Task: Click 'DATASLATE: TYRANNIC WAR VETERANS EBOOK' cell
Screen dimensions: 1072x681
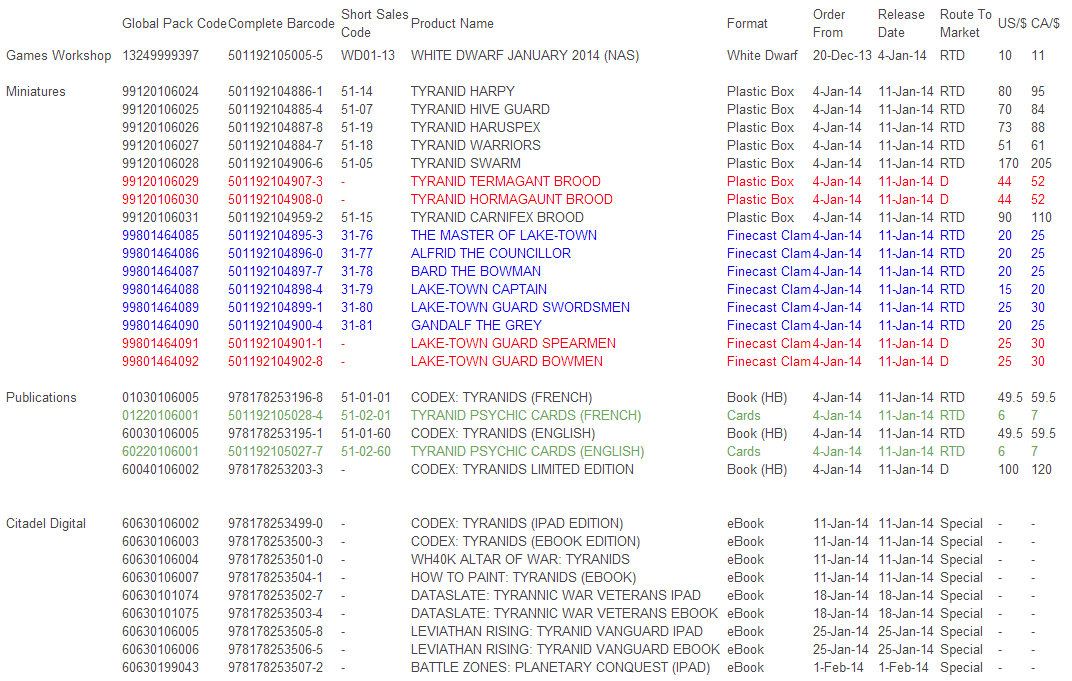Action: pos(564,613)
